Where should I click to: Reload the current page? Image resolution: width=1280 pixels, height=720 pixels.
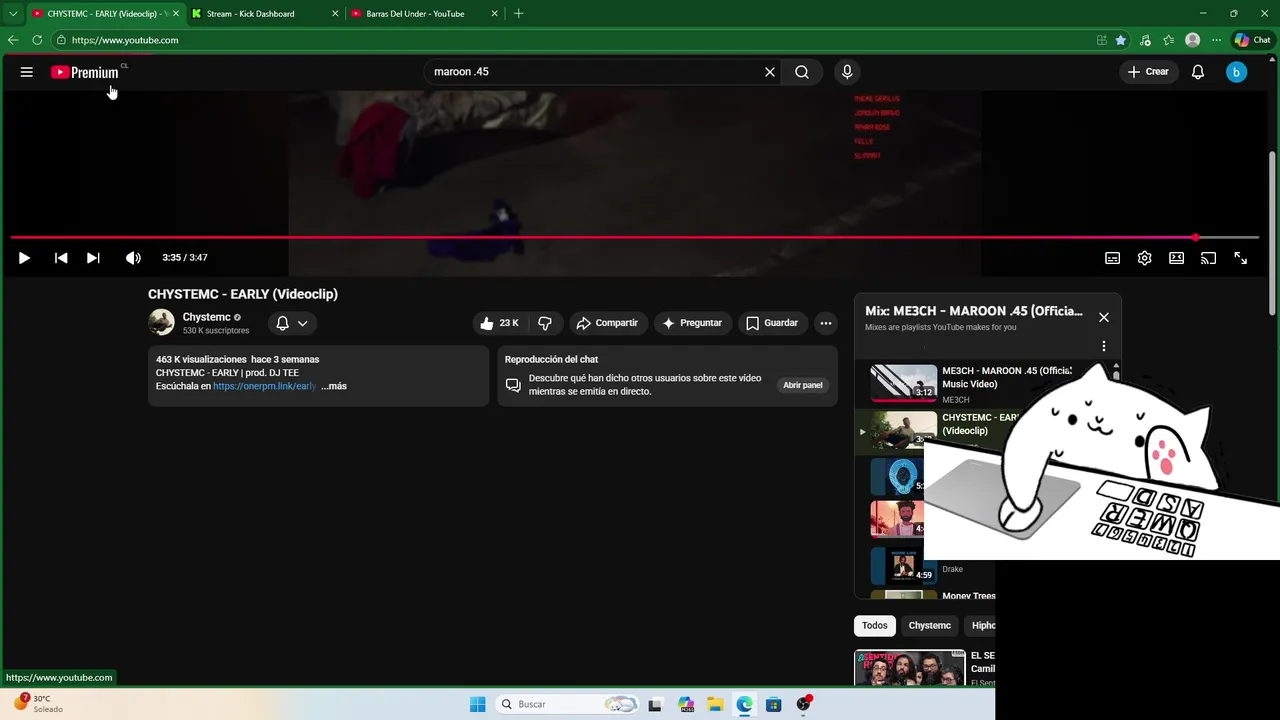37,40
